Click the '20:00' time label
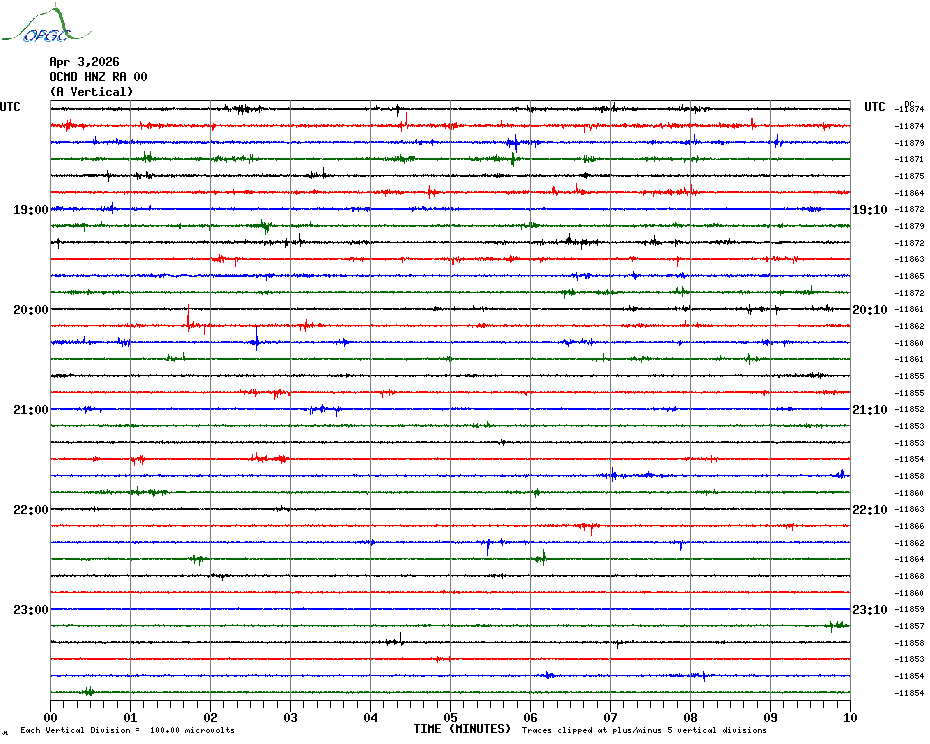This screenshot has height=744, width=930. (31, 310)
